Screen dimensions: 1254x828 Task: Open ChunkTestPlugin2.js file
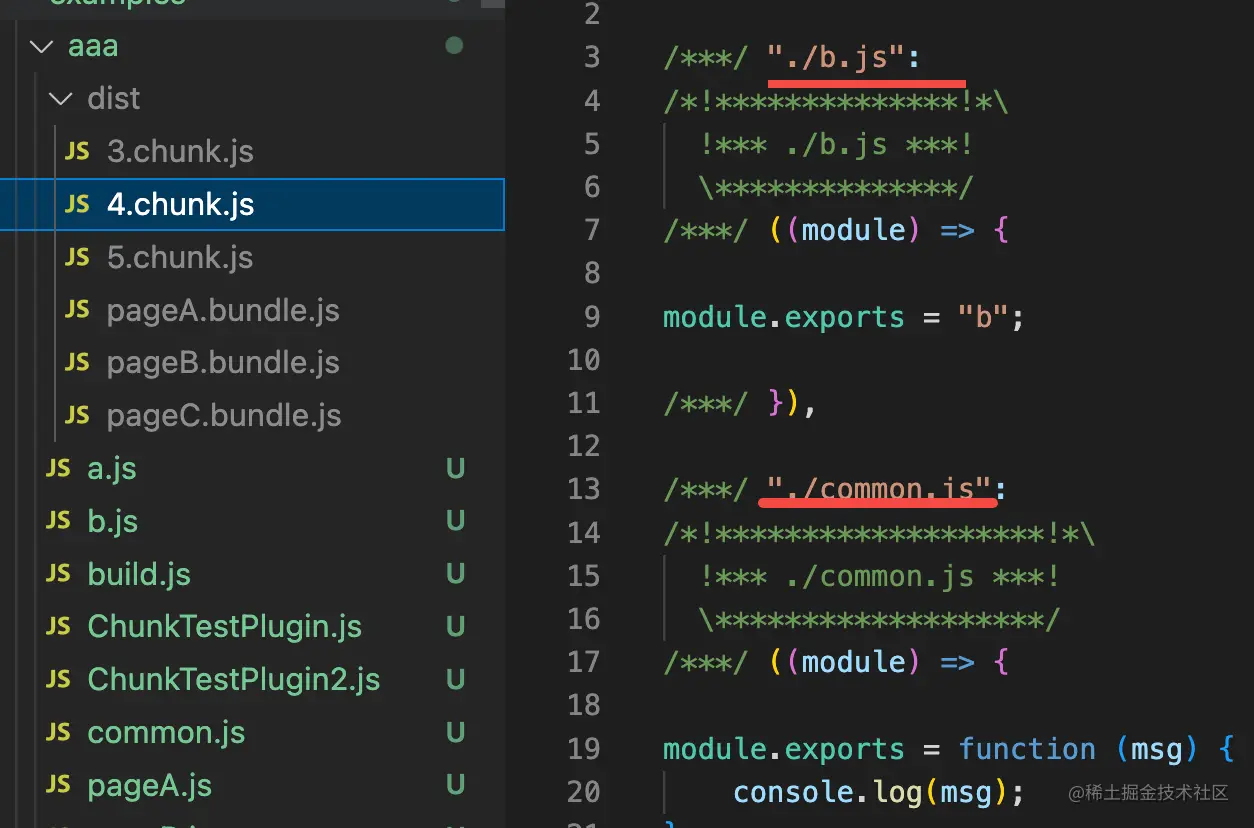point(234,679)
